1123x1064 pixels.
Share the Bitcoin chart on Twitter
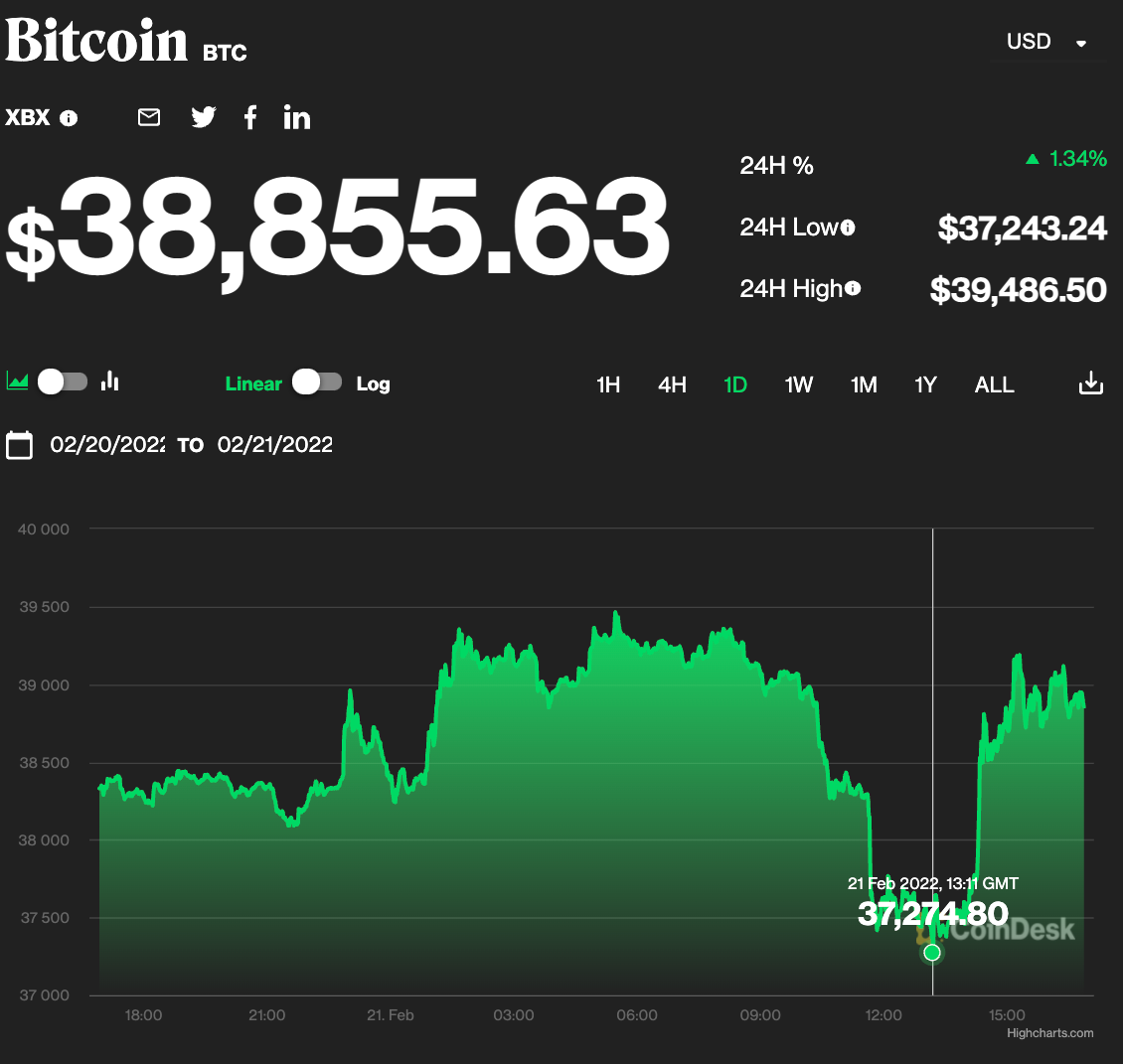point(203,117)
